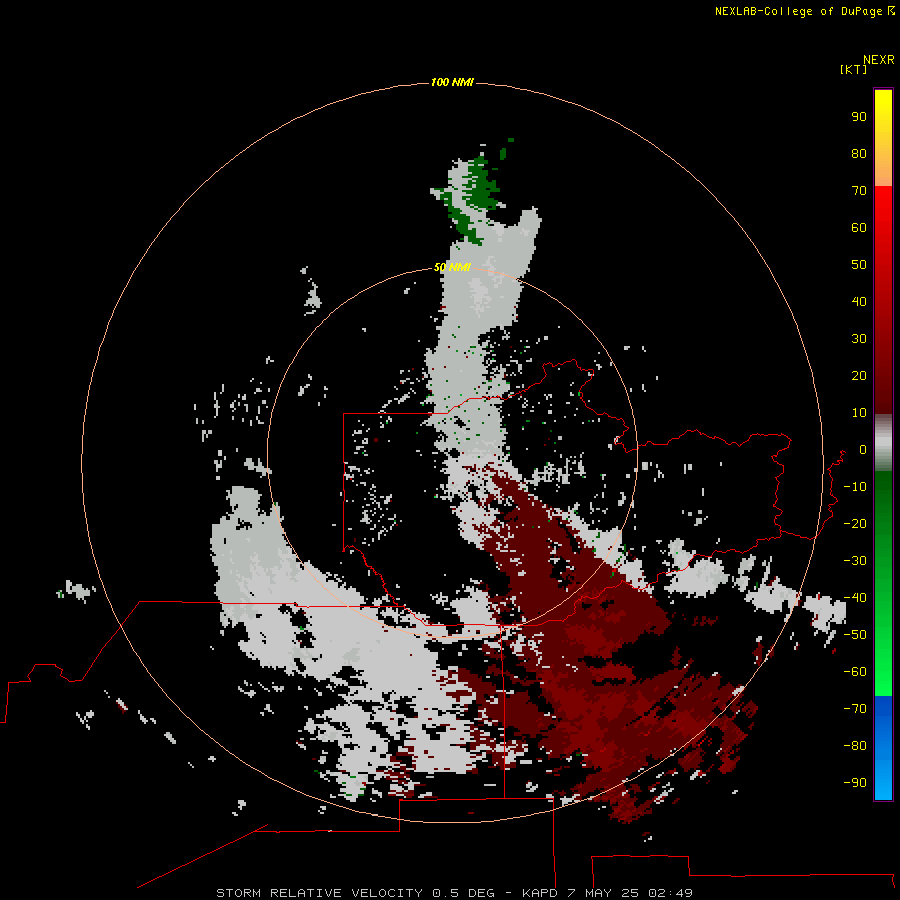This screenshot has height=900, width=900.
Task: Click the blue bottom segment of colorbar
Action: (883, 748)
